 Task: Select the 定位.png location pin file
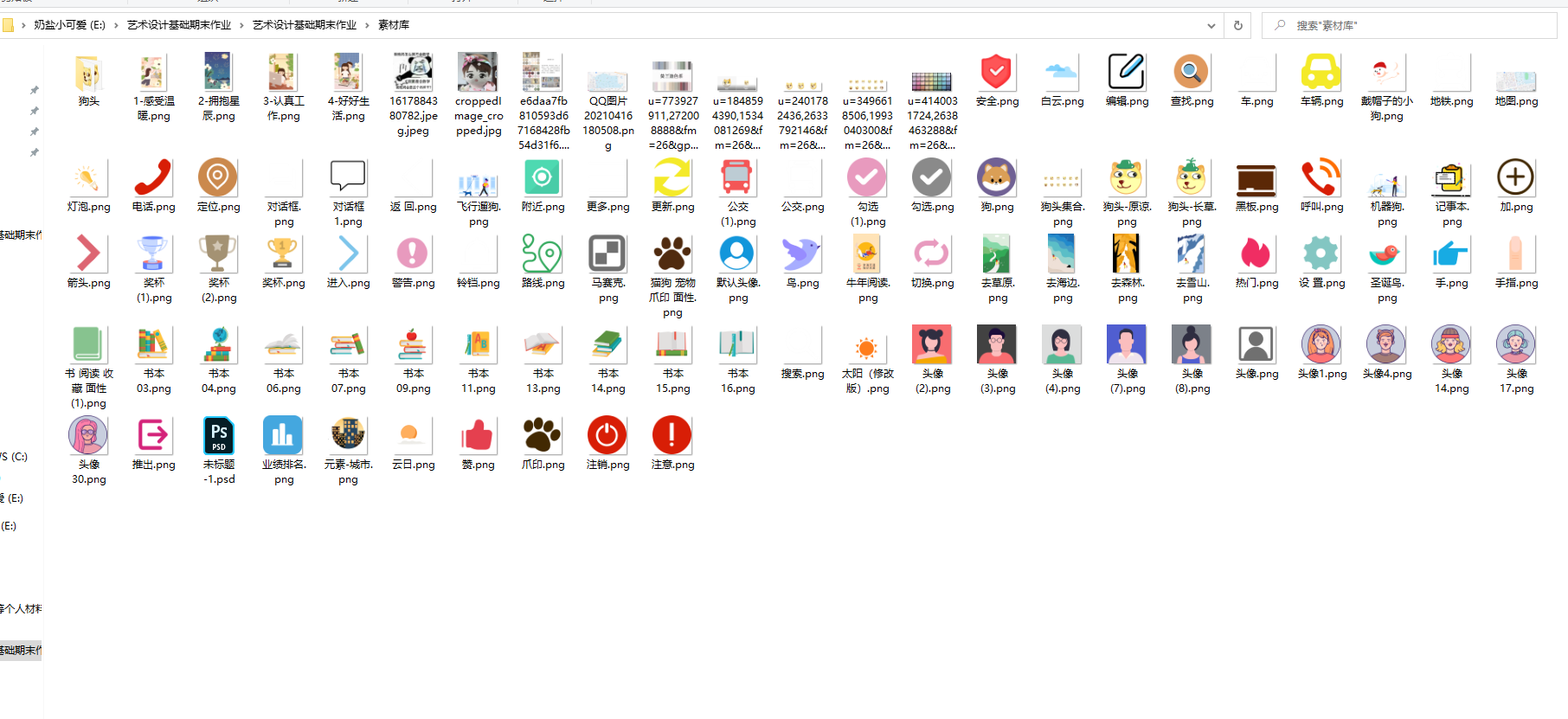click(x=218, y=178)
